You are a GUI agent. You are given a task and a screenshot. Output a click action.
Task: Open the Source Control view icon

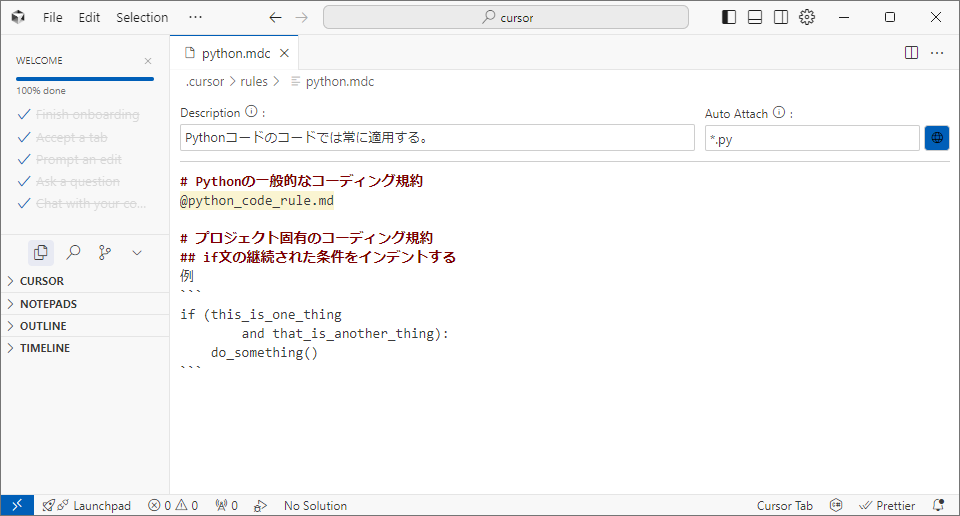(x=105, y=252)
